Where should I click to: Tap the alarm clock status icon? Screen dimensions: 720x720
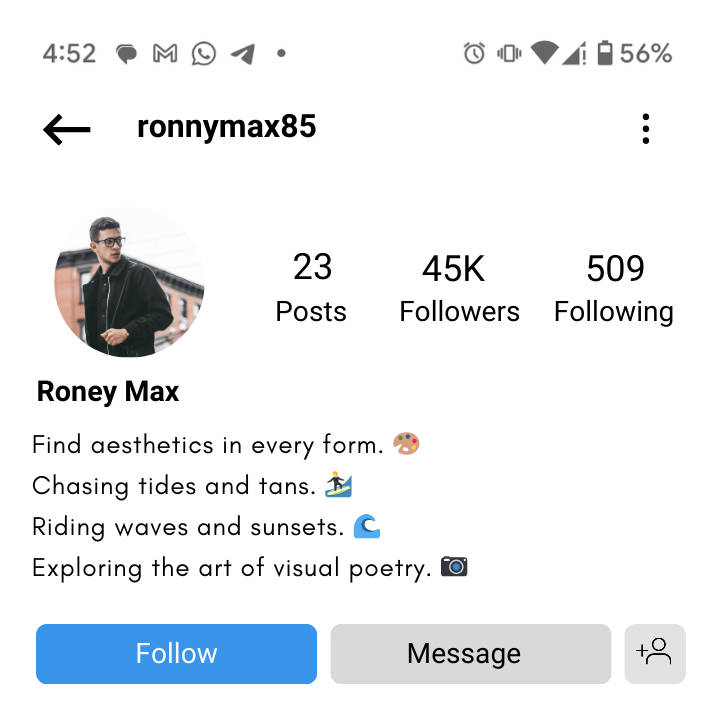pyautogui.click(x=474, y=53)
